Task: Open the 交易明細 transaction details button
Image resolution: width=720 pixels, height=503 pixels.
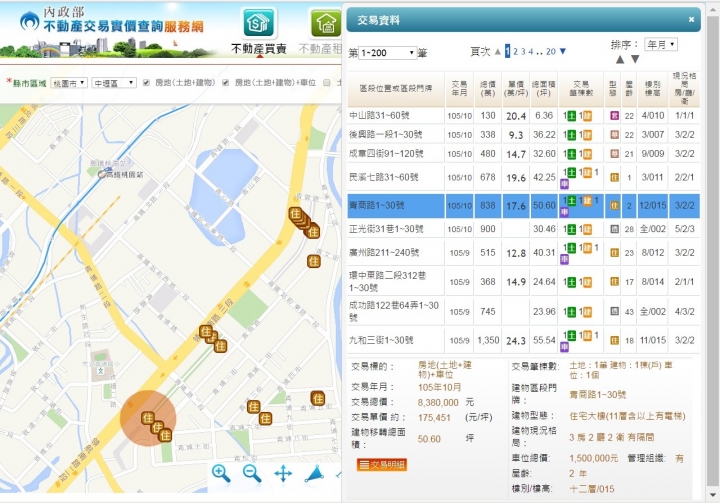Action: [x=382, y=465]
